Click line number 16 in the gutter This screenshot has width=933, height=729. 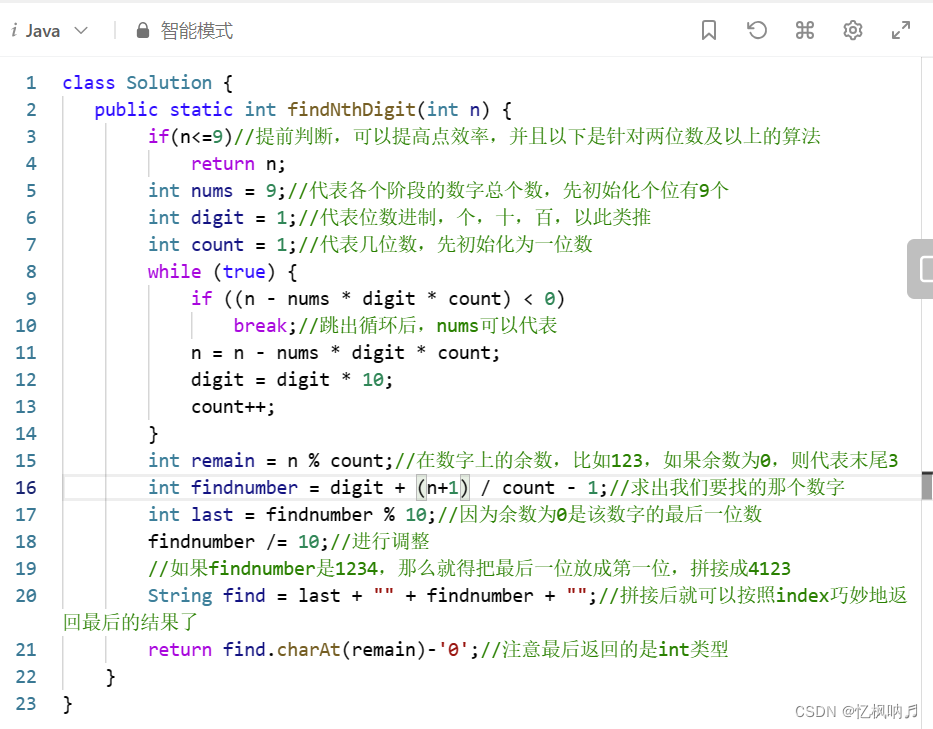click(x=26, y=487)
